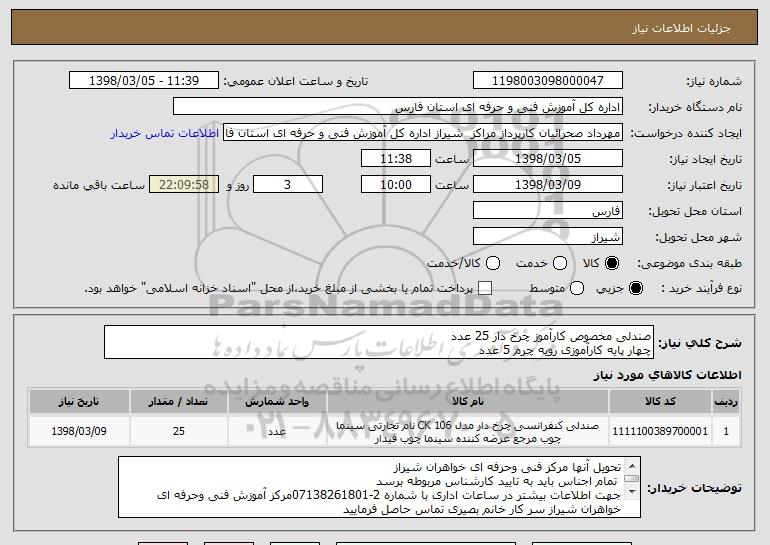Screen dimensions: 770x545
Task: Click the general need description textbox
Action: (x=379, y=342)
